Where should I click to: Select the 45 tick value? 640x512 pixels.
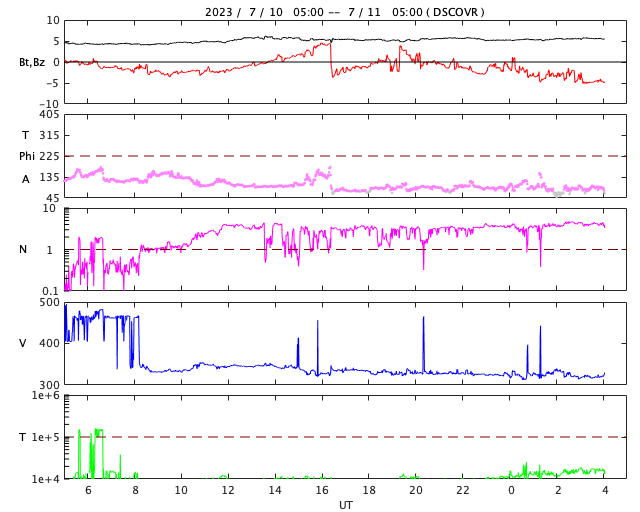tap(52, 198)
